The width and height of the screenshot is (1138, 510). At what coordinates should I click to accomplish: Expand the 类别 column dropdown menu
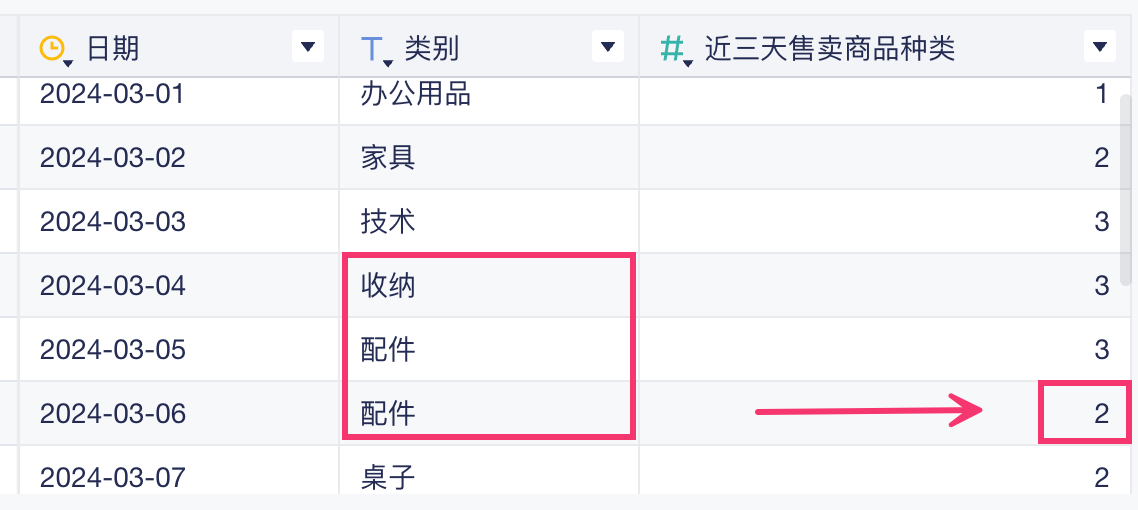tap(607, 46)
